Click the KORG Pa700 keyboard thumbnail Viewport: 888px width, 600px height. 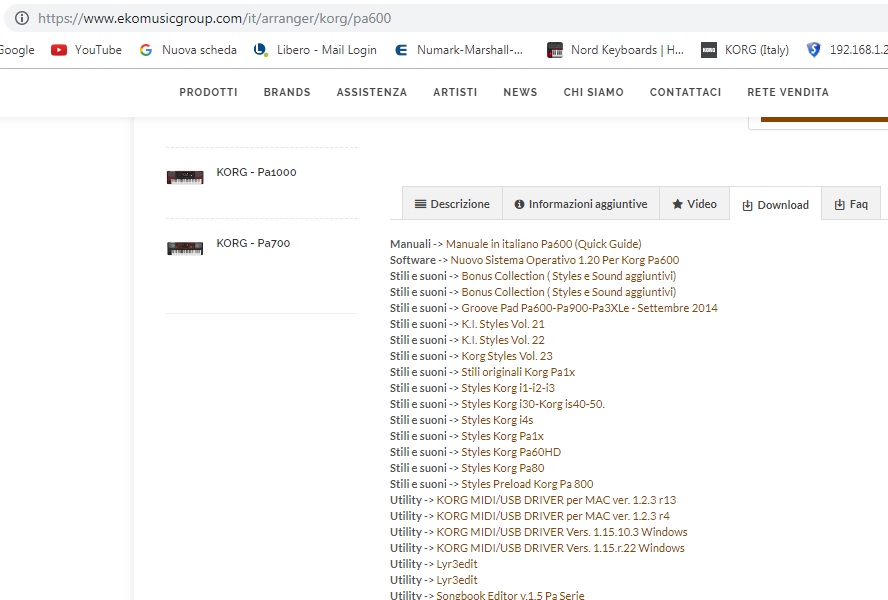[x=185, y=248]
